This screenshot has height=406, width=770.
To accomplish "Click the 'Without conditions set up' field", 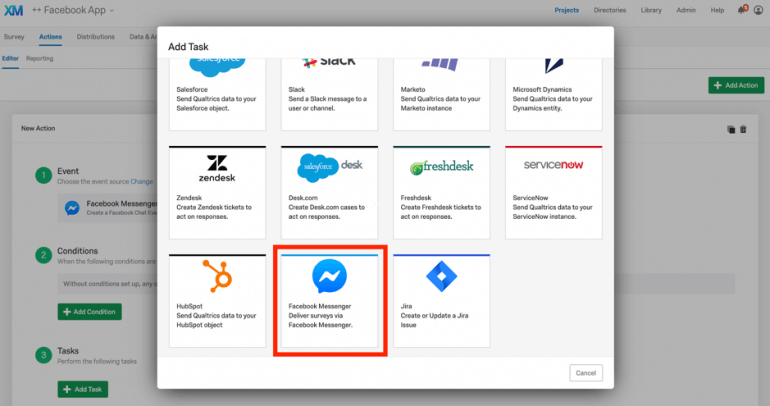I will pyautogui.click(x=396, y=284).
